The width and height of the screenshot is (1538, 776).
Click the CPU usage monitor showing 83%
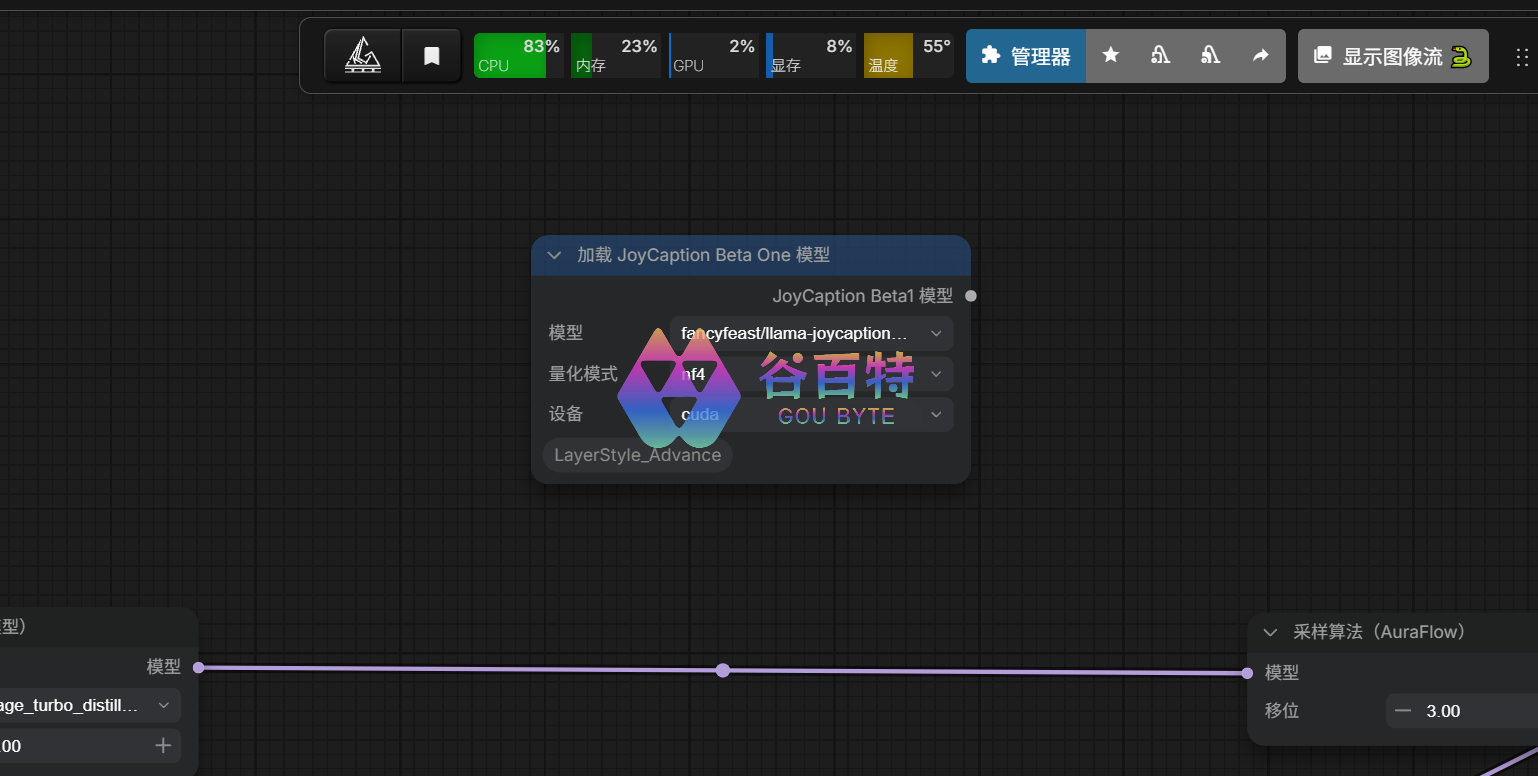[x=518, y=56]
